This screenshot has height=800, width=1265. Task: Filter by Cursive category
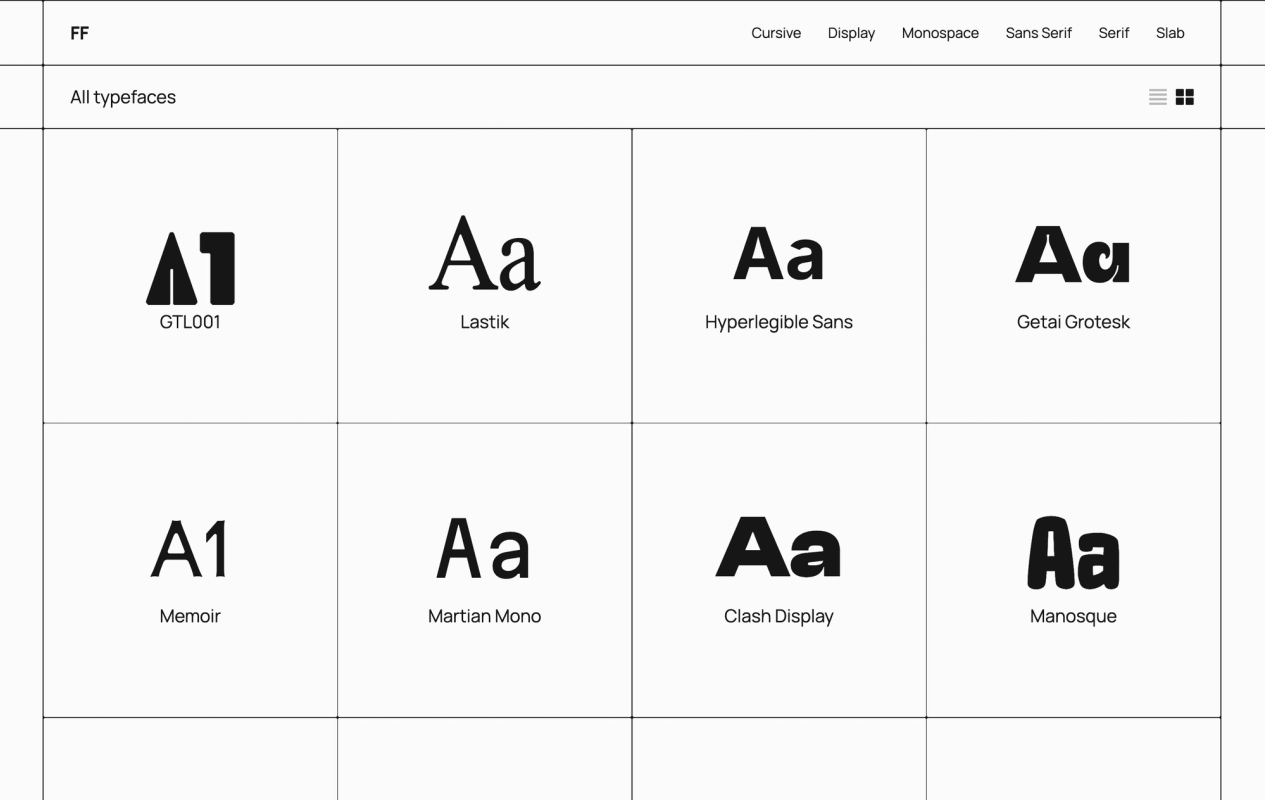[x=776, y=33]
